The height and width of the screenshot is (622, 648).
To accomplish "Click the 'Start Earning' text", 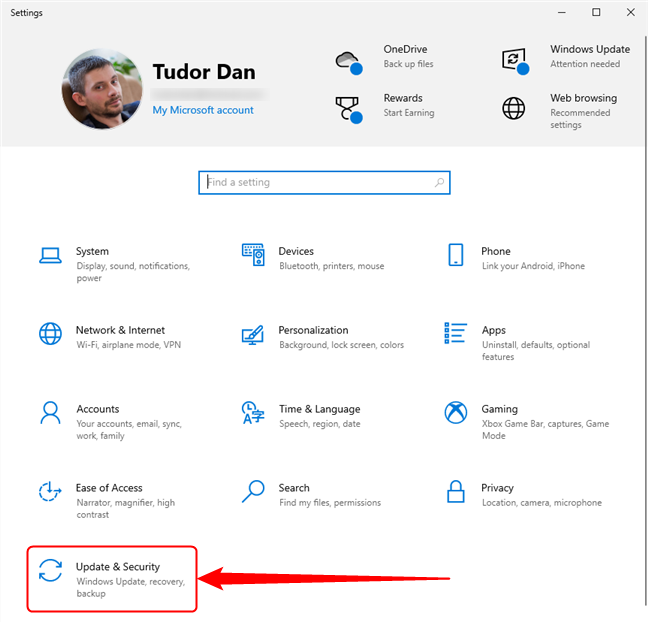I will (x=409, y=113).
